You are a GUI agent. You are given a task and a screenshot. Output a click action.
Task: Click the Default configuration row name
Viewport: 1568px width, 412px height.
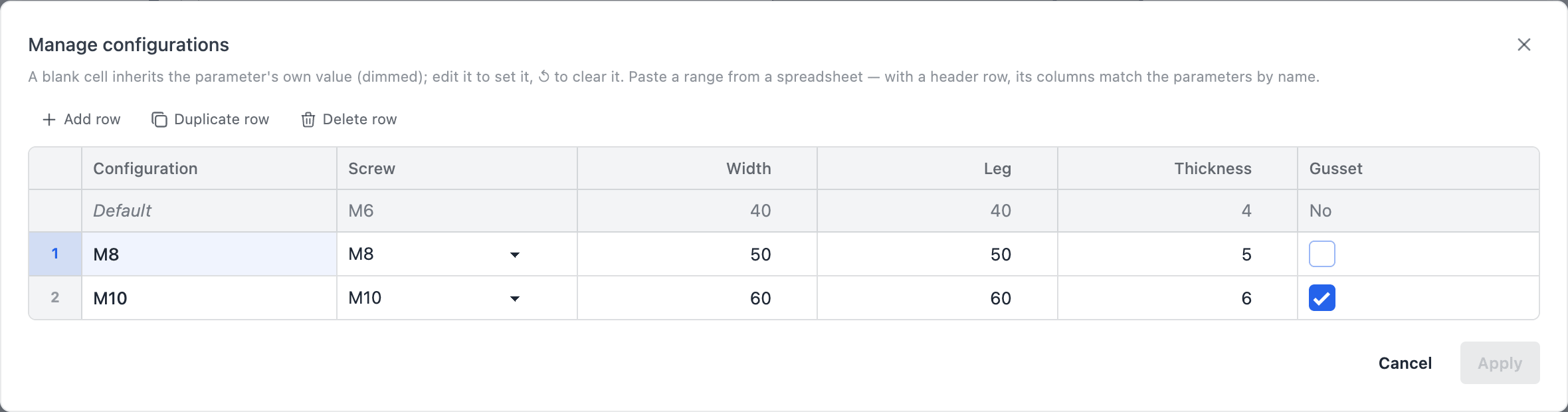click(x=122, y=211)
